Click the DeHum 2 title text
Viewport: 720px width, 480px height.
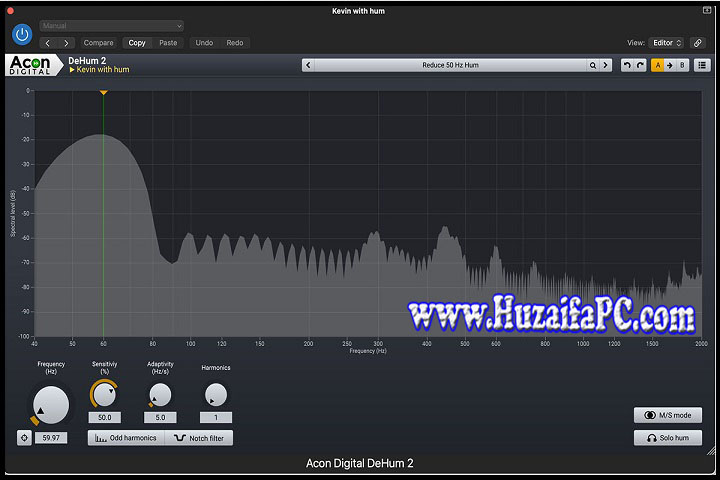point(87,60)
